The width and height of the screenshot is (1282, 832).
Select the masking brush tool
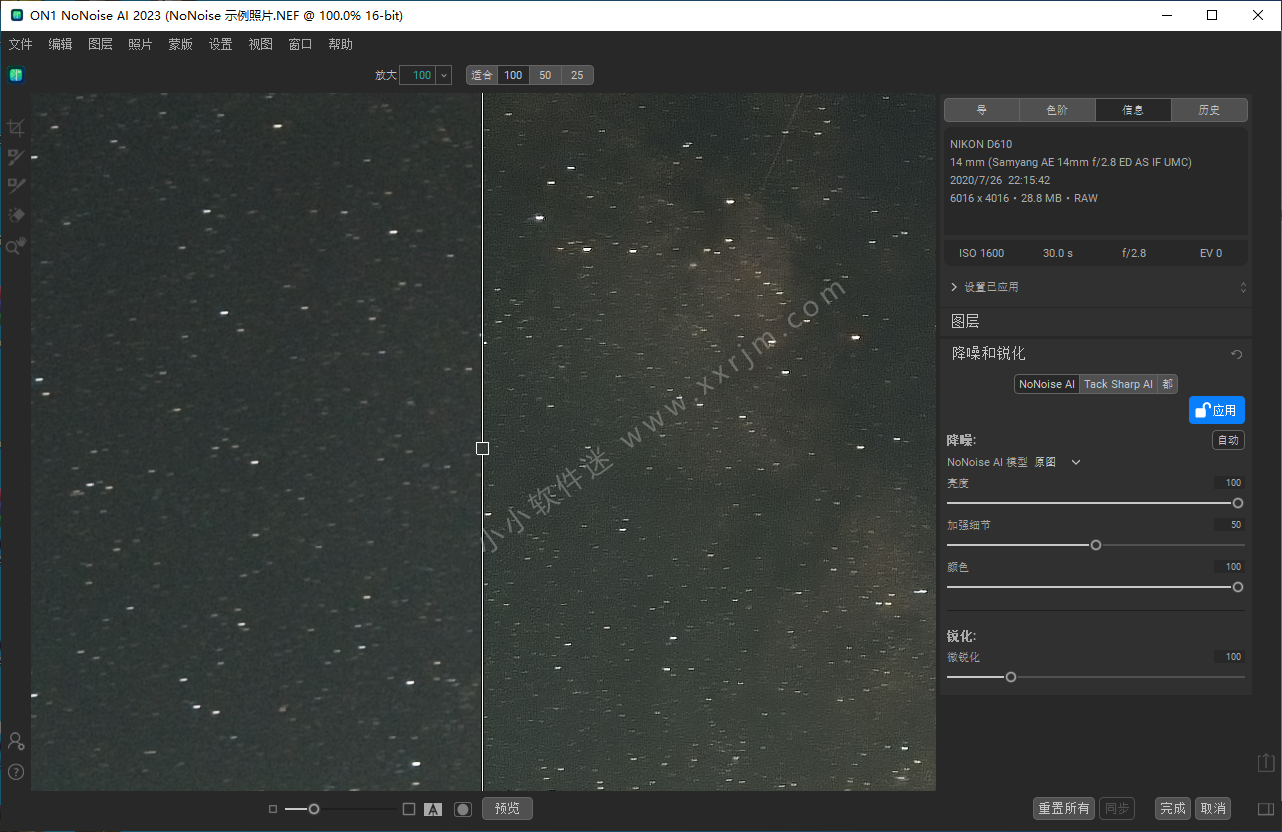point(15,157)
